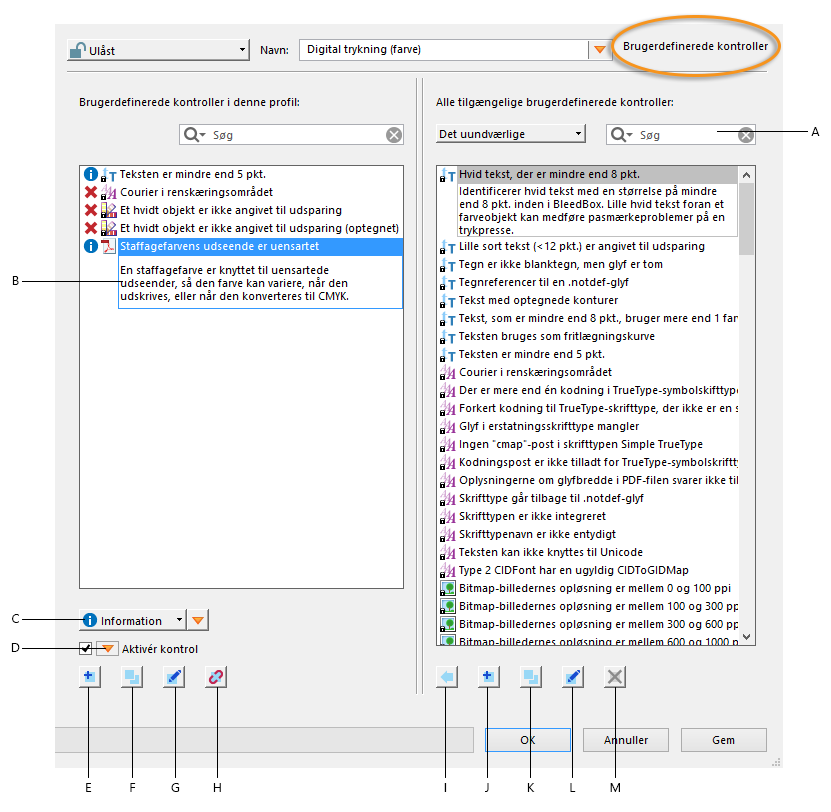The width and height of the screenshot is (831, 812).
Task: Open the orange arrow menu beside Navn field
Action: (599, 49)
